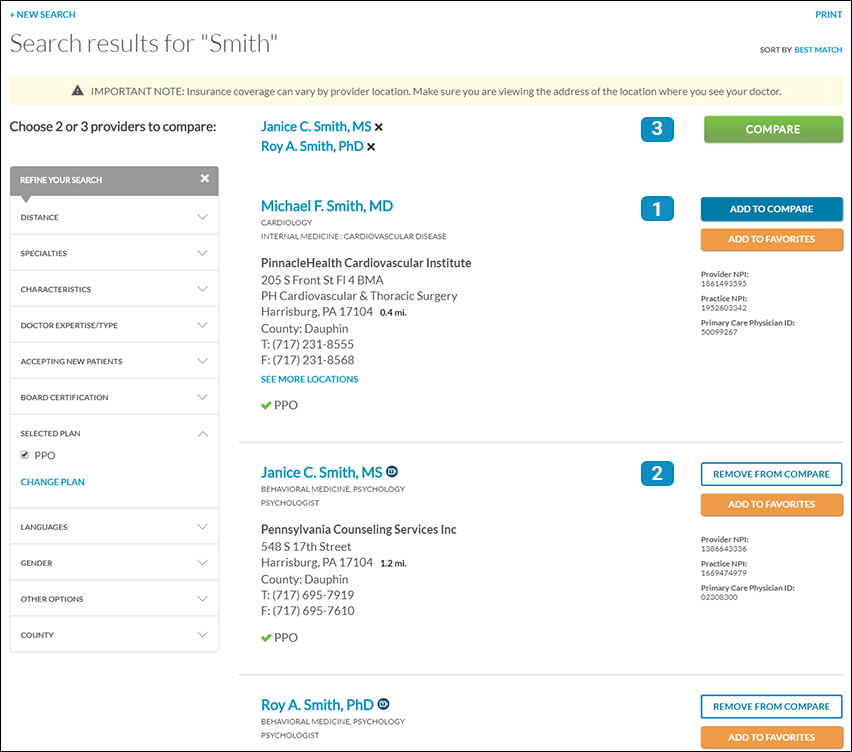The width and height of the screenshot is (852, 752).
Task: Print the search results
Action: point(828,15)
